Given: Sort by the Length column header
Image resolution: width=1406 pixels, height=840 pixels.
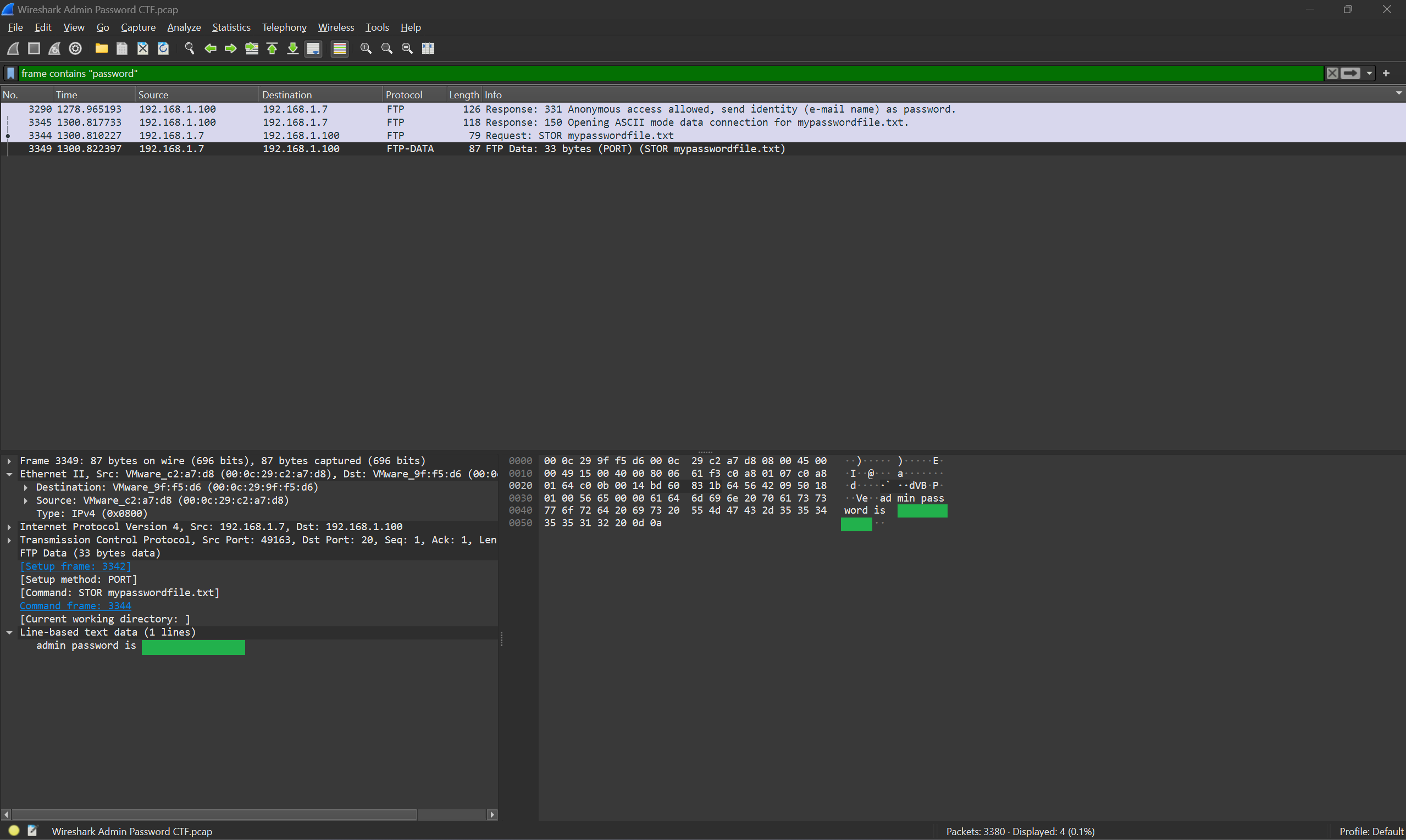Looking at the screenshot, I should [464, 94].
